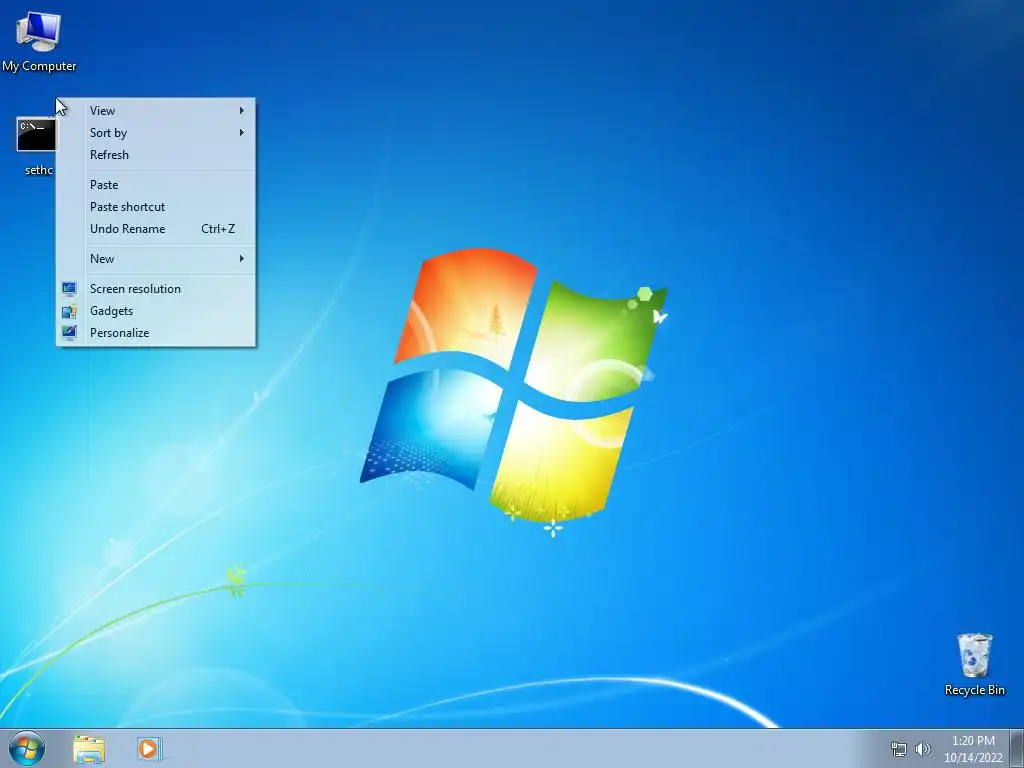
Task: Click the Personalize menu icon
Action: [69, 333]
